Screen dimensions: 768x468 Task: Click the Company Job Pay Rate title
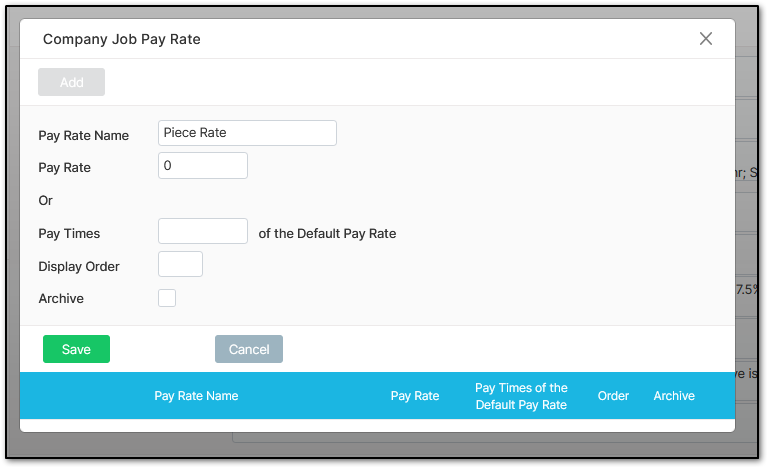(x=121, y=39)
